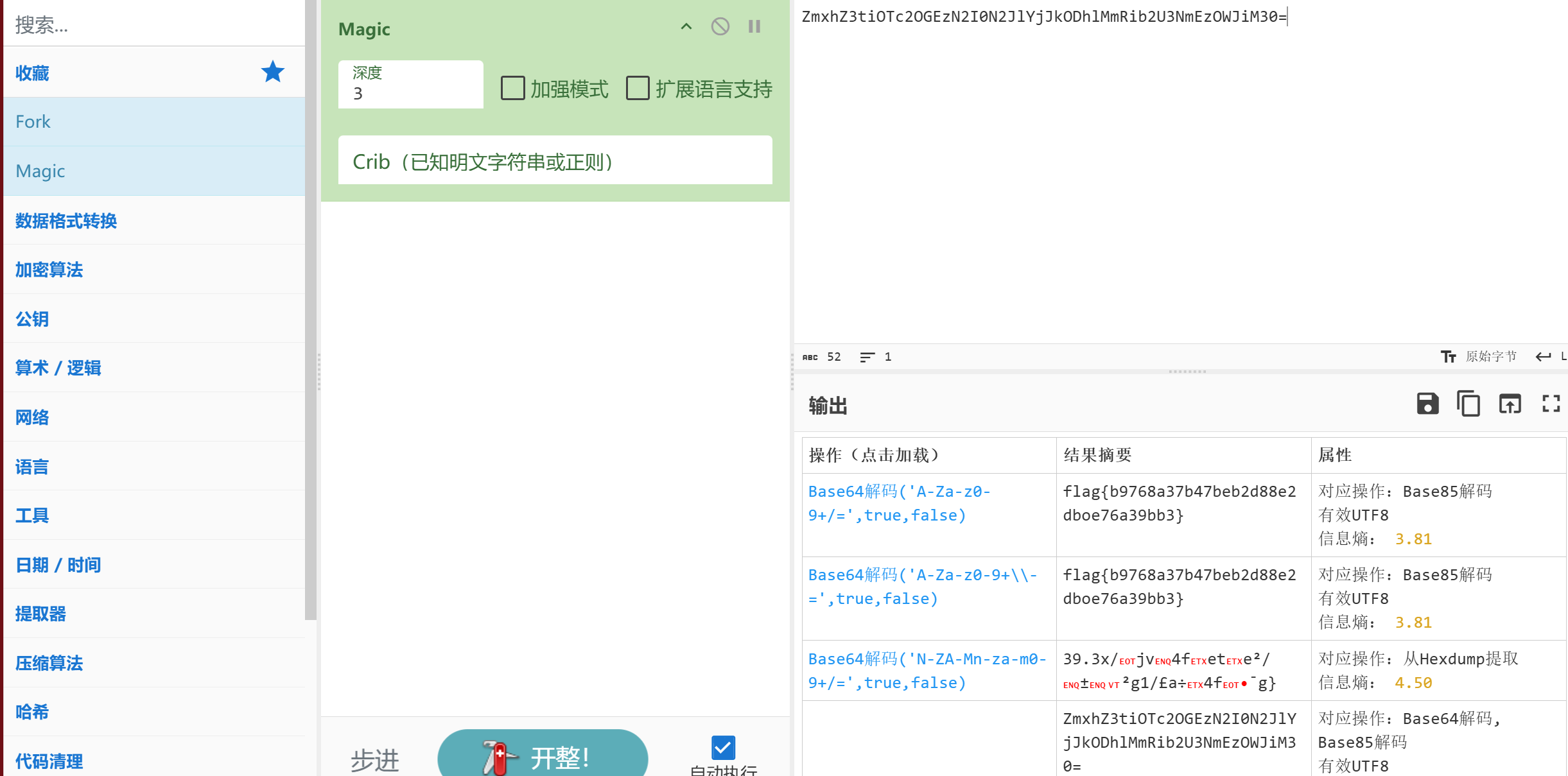
Task: Enable the 扩展语言支持 checkbox
Action: 638,89
